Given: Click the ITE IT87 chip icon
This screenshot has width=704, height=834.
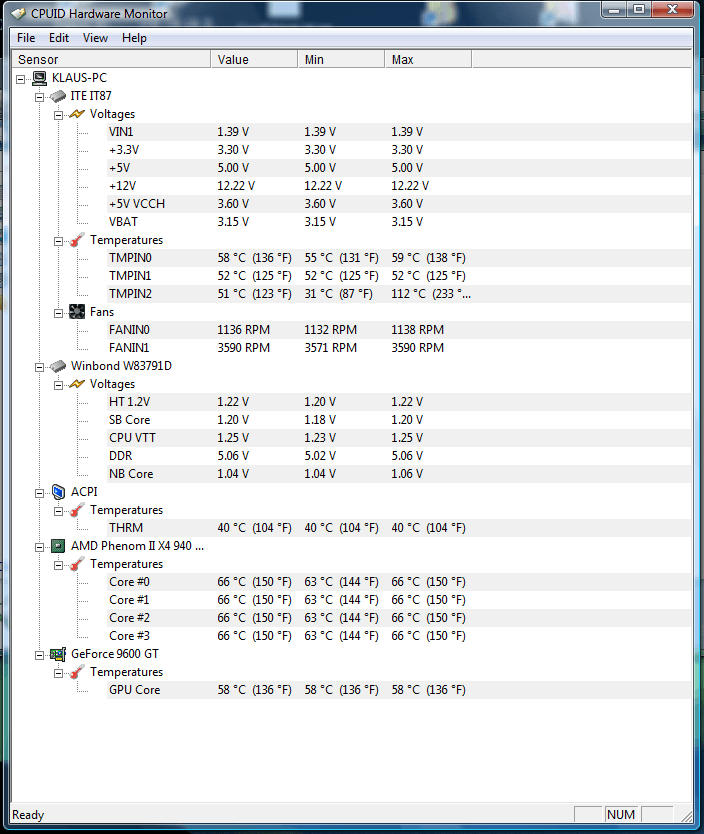Looking at the screenshot, I should 58,96.
